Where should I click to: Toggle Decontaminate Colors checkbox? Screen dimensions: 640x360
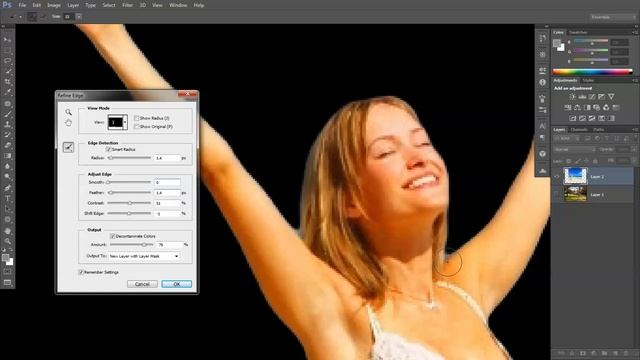point(112,236)
